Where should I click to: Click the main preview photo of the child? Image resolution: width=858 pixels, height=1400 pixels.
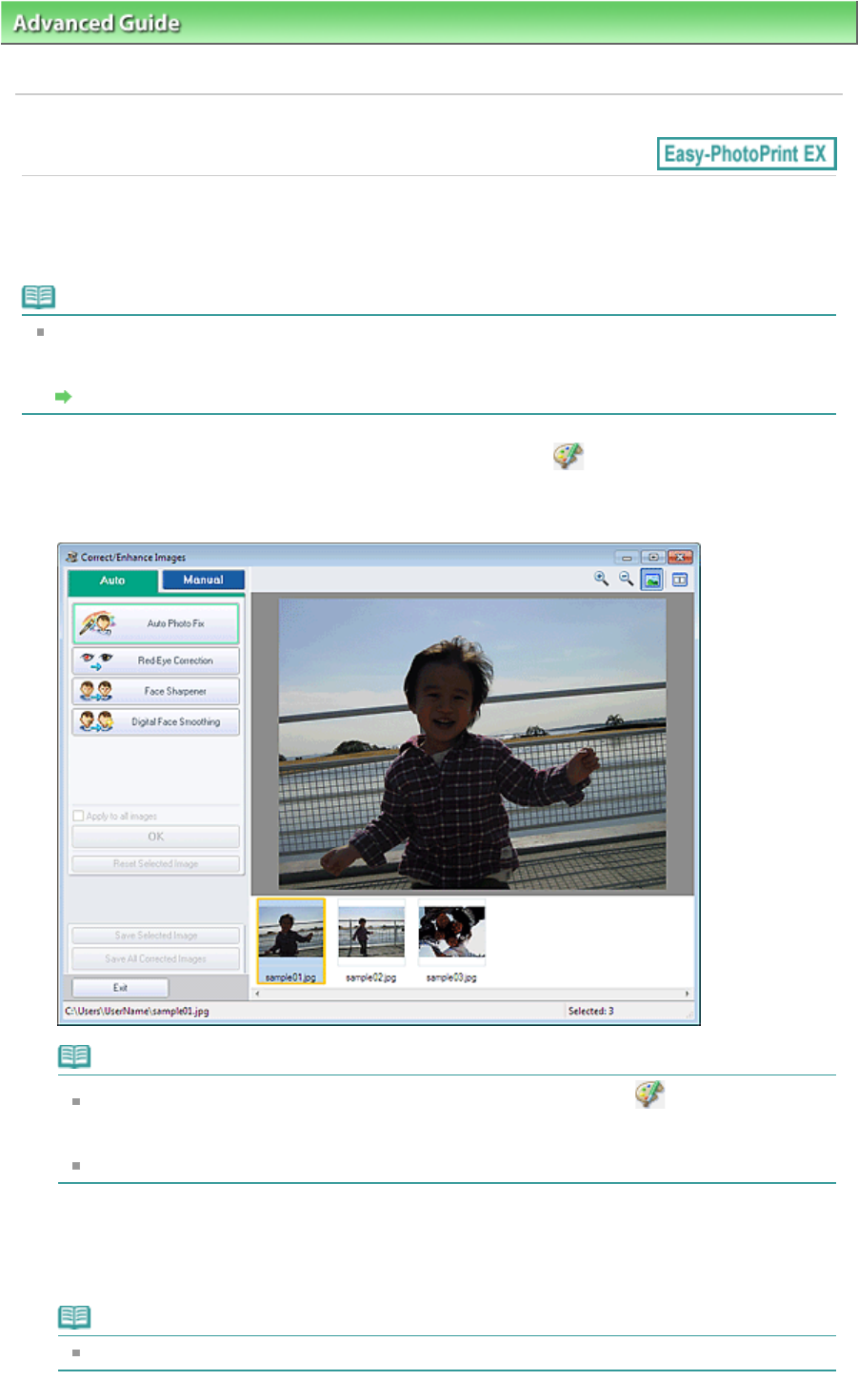[472, 744]
